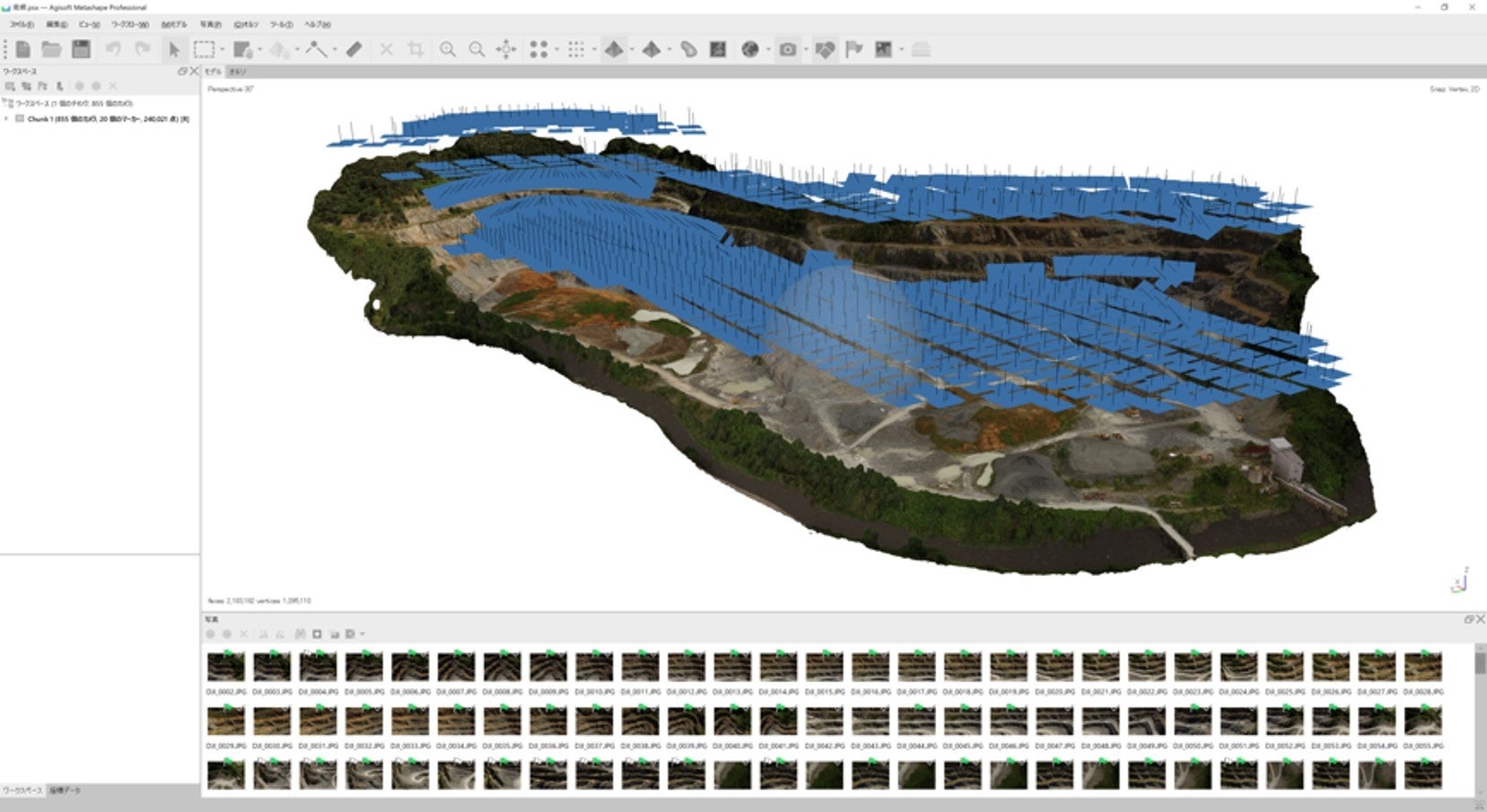The image size is (1487, 812).
Task: Click the Zoom In magnifier icon
Action: click(x=447, y=49)
